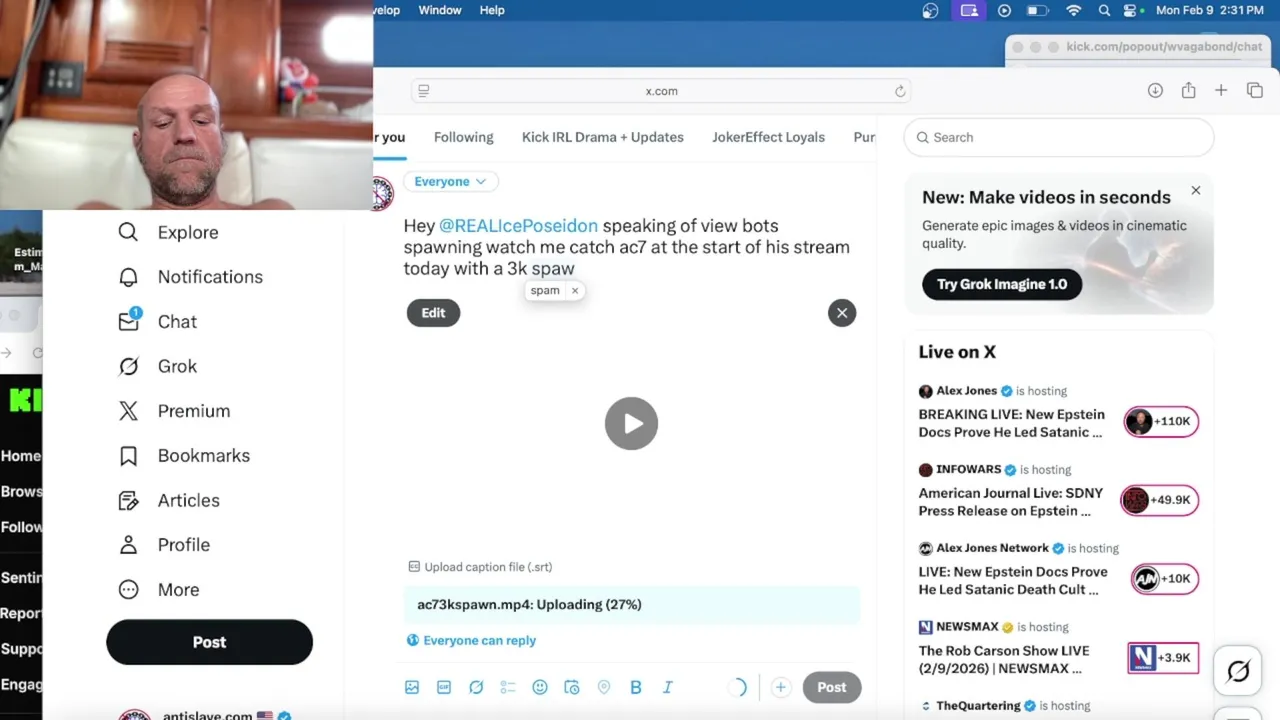This screenshot has height=720, width=1280.
Task: Open Bookmarks in the sidebar
Action: pos(184,456)
